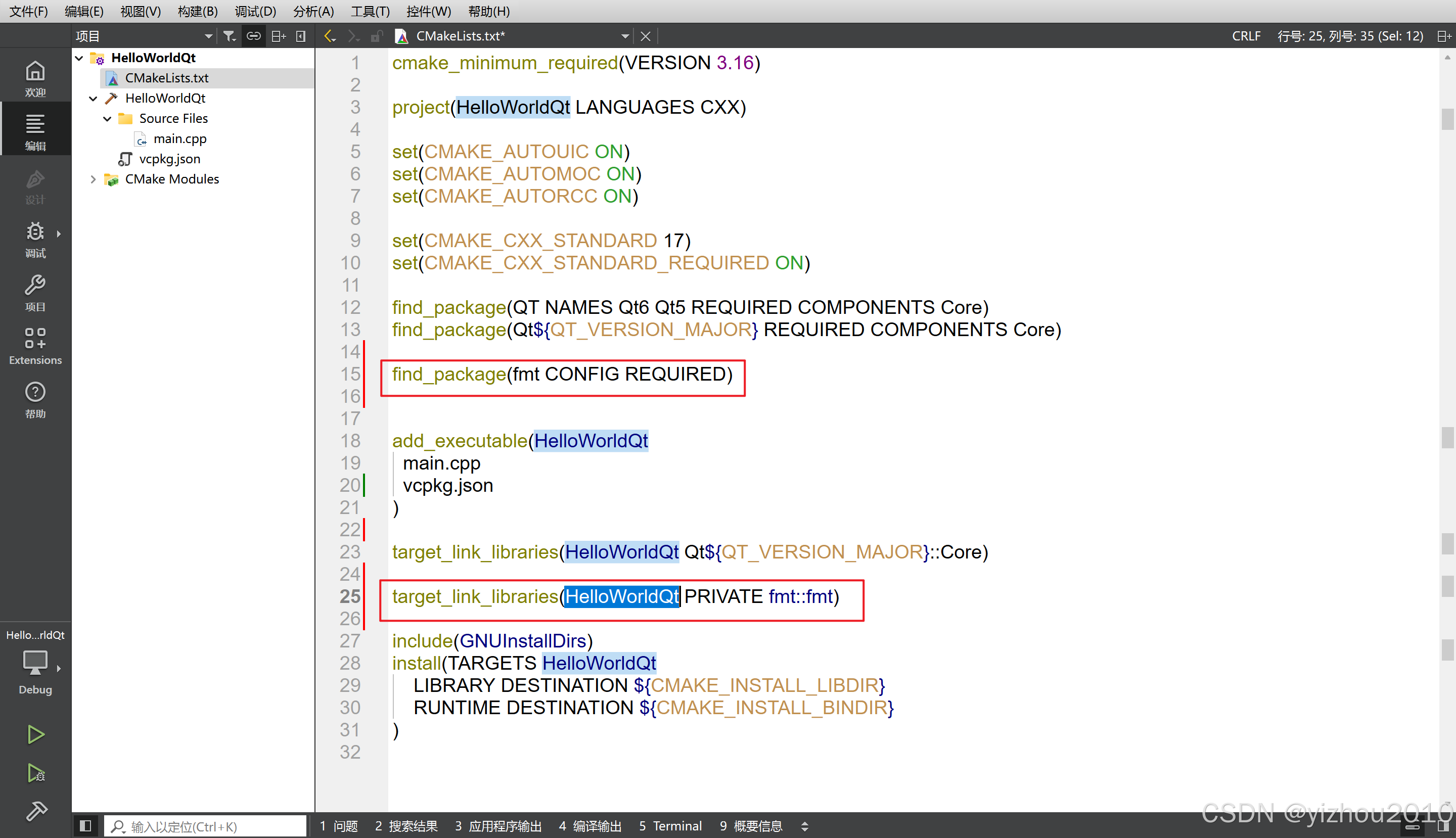Image resolution: width=1456 pixels, height=838 pixels.
Task: Open the 编辑(E) menu
Action: pyautogui.click(x=84, y=11)
